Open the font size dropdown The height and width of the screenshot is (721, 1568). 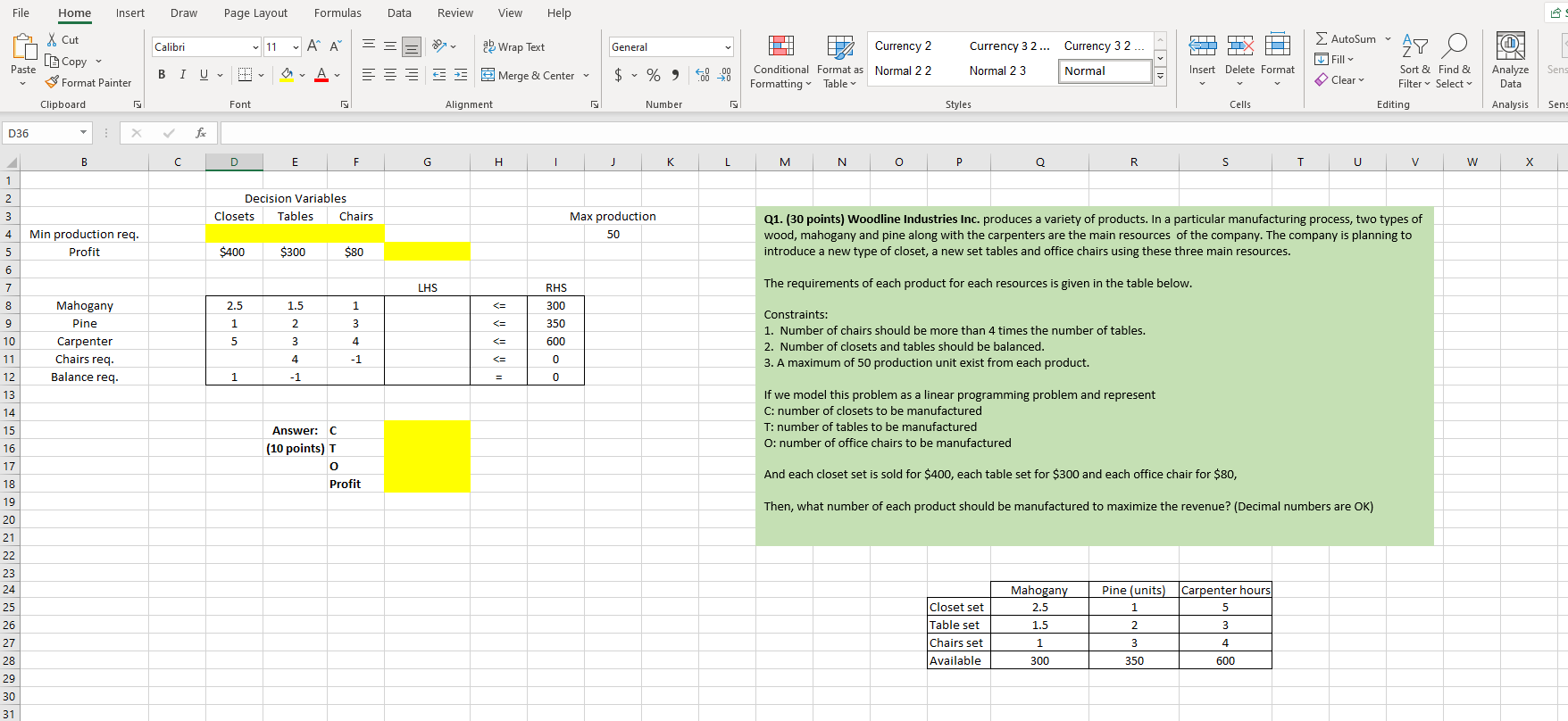click(x=296, y=47)
